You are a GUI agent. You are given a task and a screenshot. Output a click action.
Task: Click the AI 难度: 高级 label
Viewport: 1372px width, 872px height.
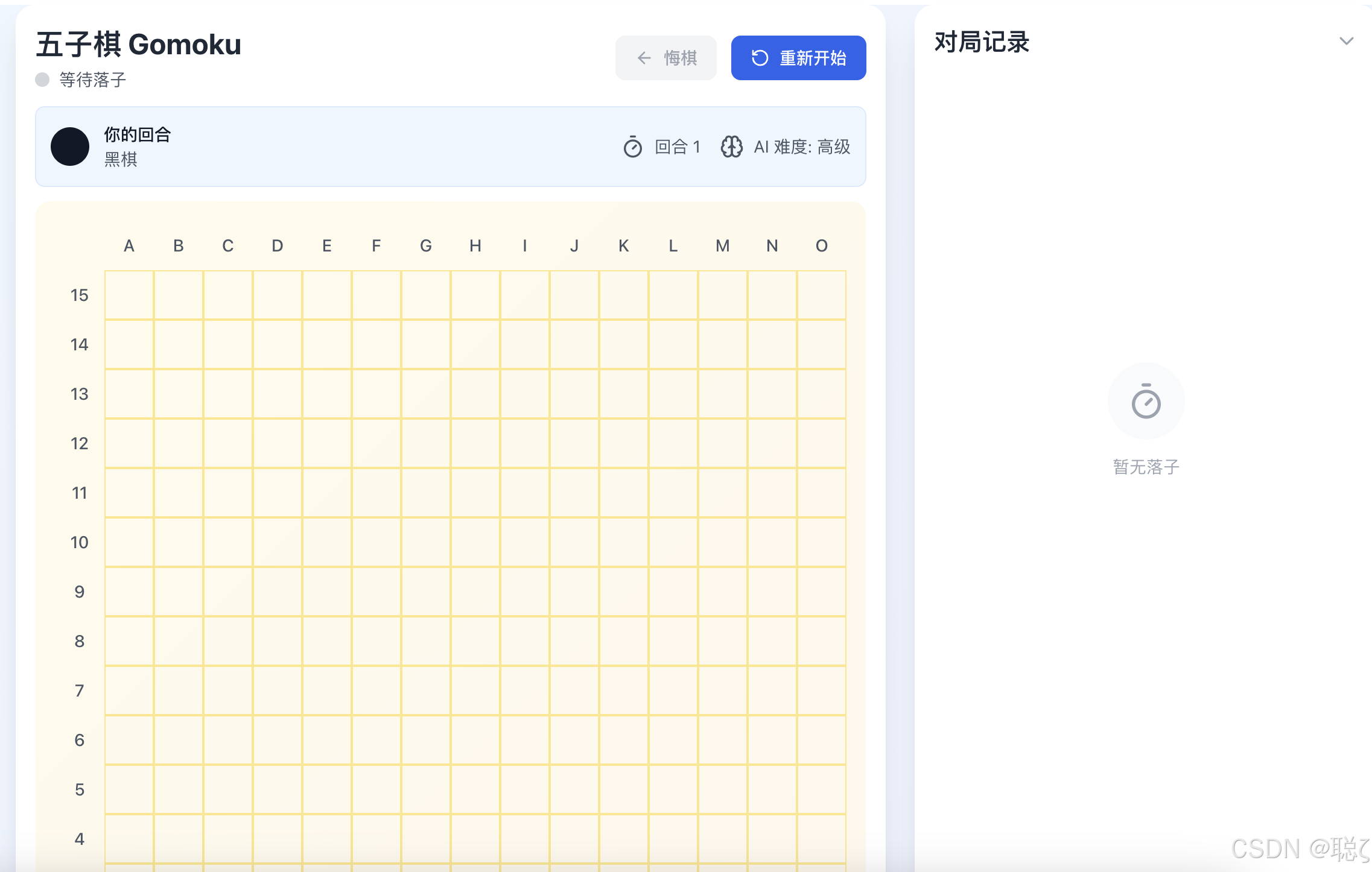tap(801, 147)
